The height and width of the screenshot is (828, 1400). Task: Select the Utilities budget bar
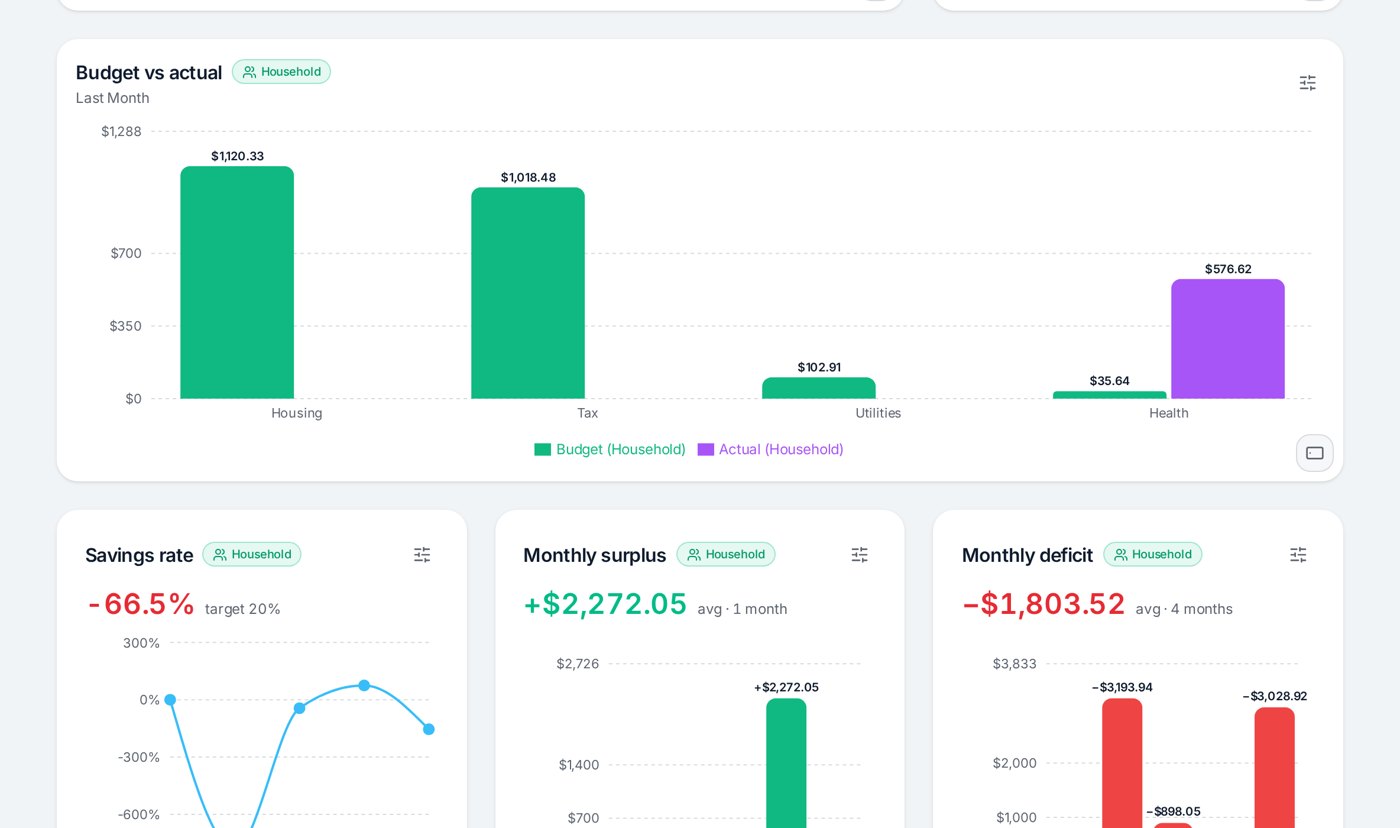819,388
